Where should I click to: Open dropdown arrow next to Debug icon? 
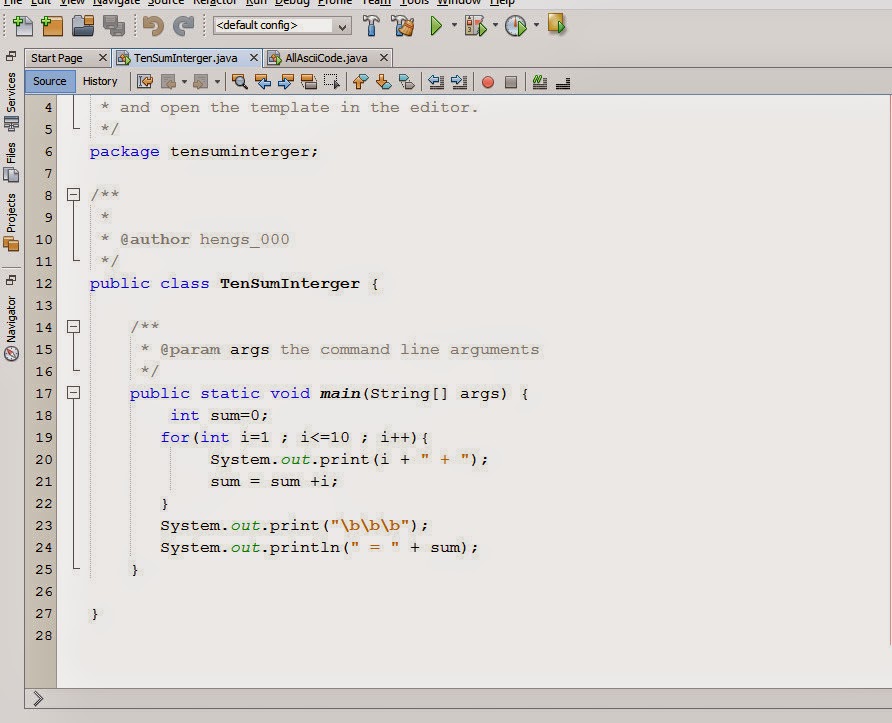tap(495, 25)
